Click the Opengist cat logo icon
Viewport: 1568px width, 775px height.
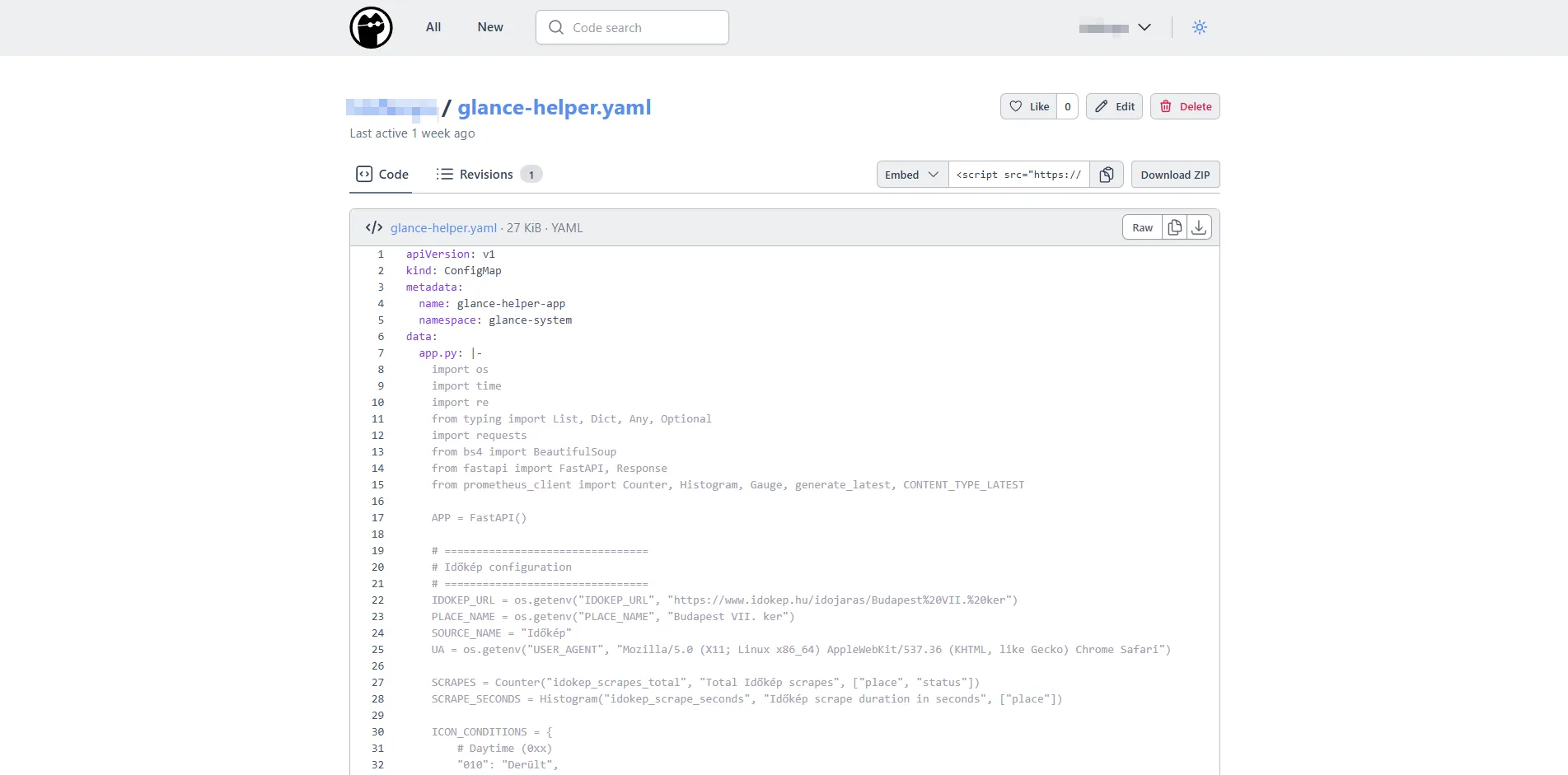pos(371,26)
